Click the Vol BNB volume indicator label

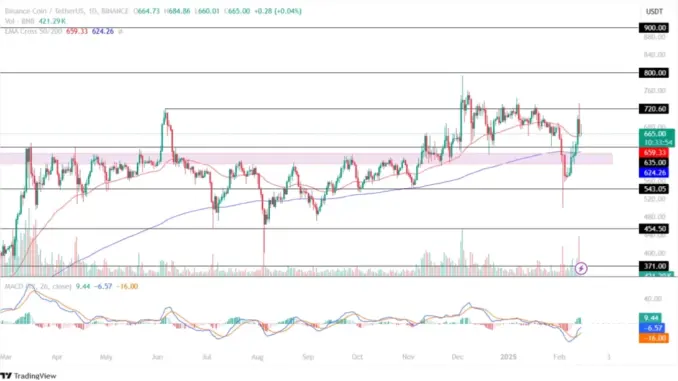pyautogui.click(x=20, y=21)
